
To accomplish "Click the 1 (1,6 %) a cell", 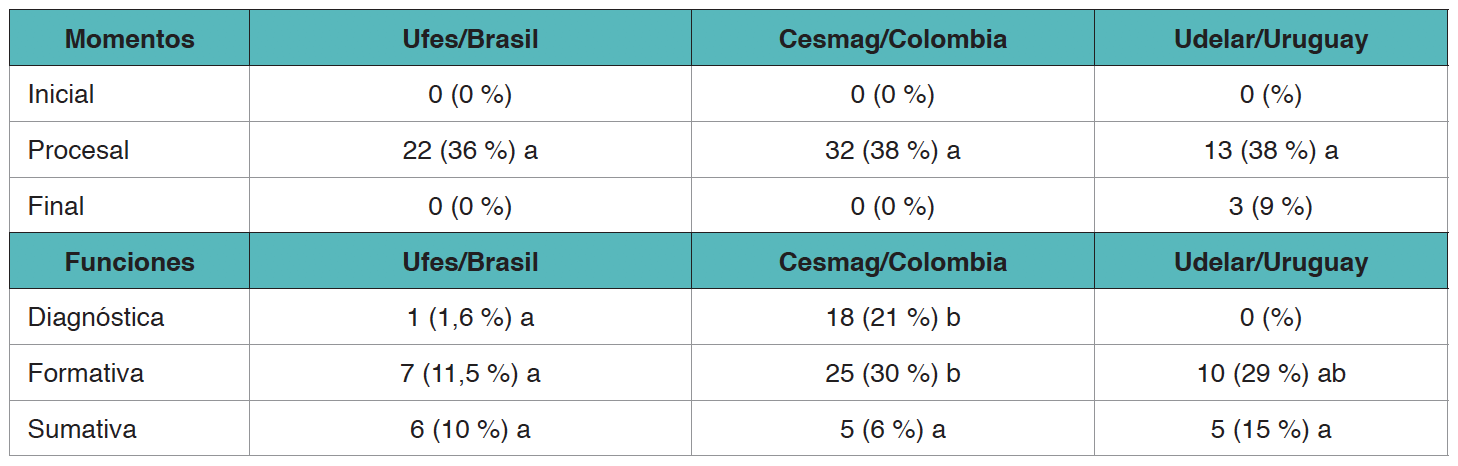I will click(x=470, y=318).
